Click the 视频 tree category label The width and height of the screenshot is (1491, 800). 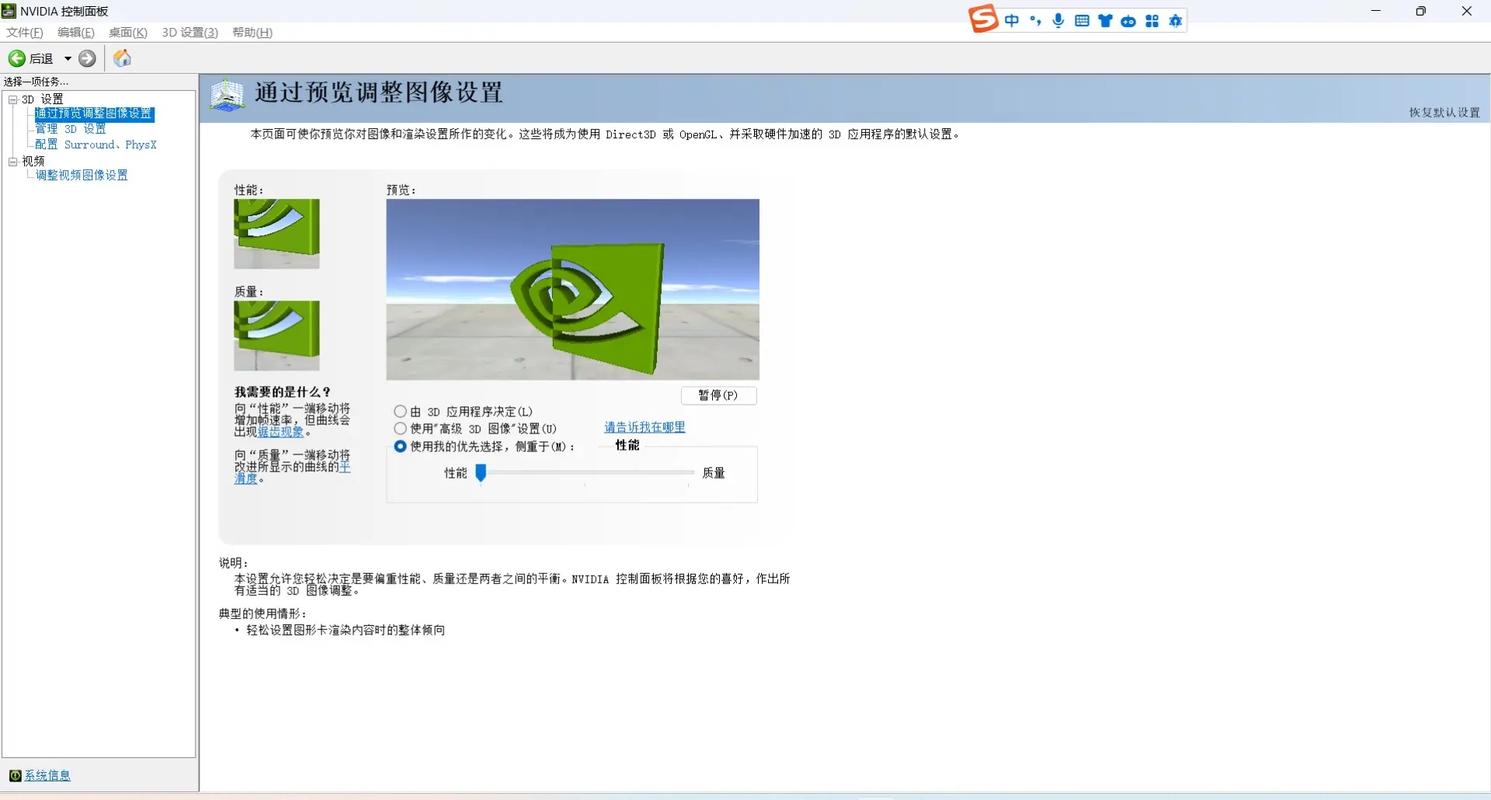(x=33, y=161)
